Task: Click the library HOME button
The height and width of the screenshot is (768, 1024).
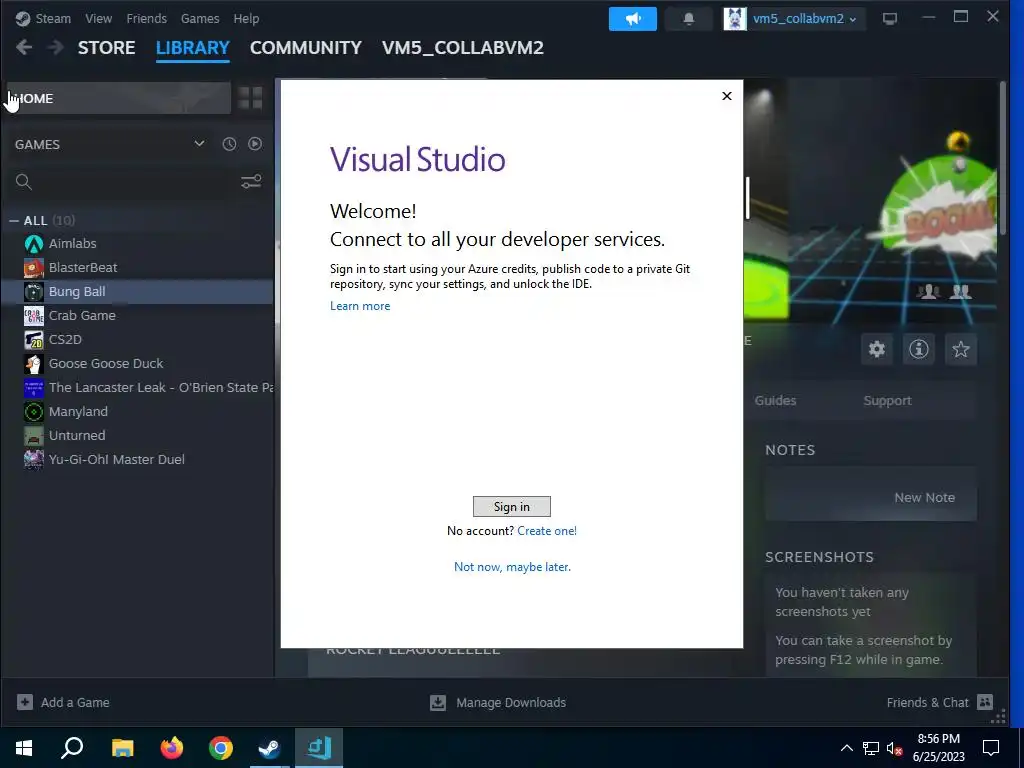Action: click(x=119, y=99)
